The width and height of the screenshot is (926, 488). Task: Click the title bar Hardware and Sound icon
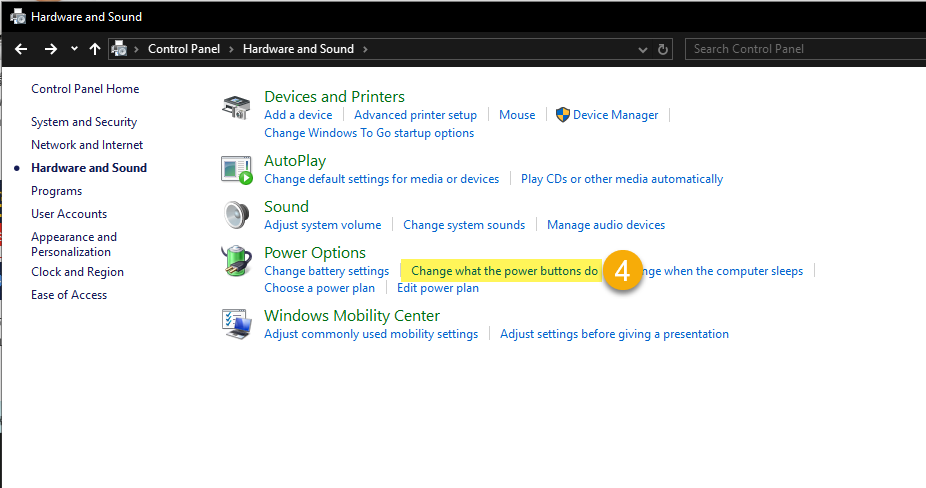point(18,16)
